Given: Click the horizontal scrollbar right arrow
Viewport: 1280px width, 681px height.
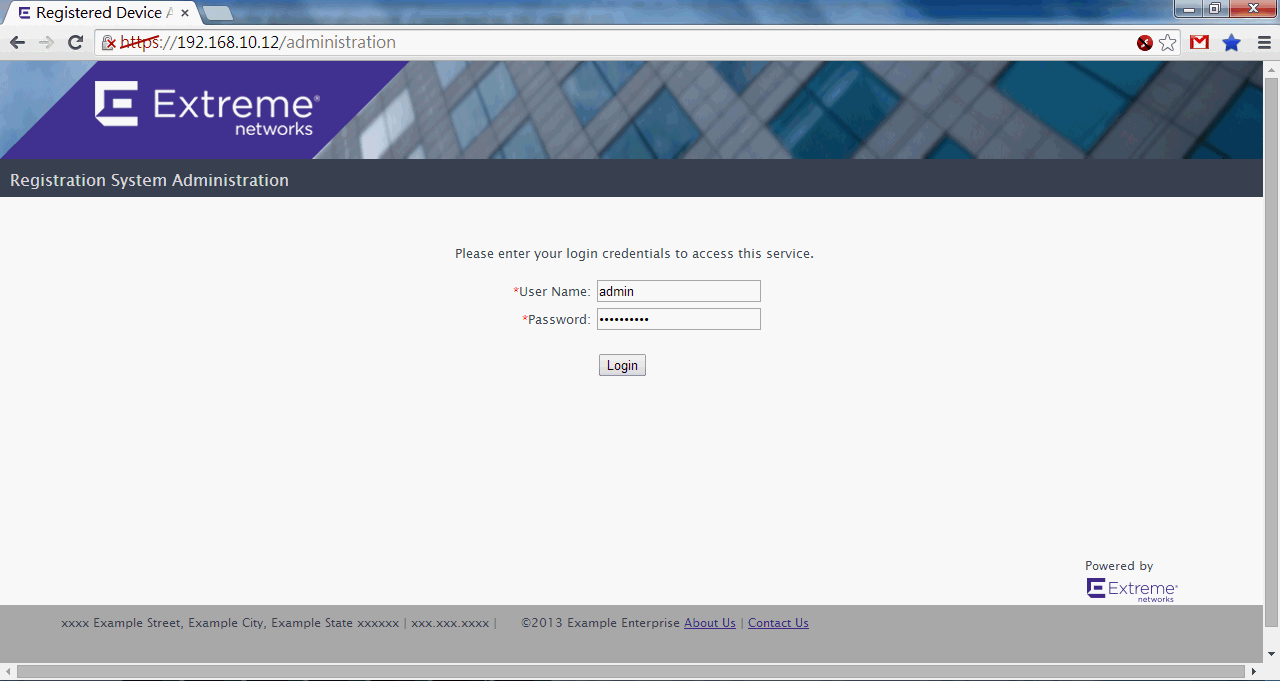Looking at the screenshot, I should pos(1254,671).
